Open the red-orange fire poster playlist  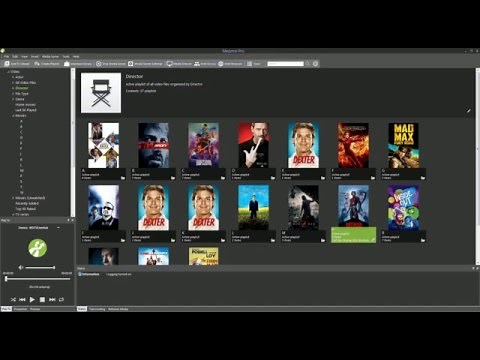pos(353,145)
